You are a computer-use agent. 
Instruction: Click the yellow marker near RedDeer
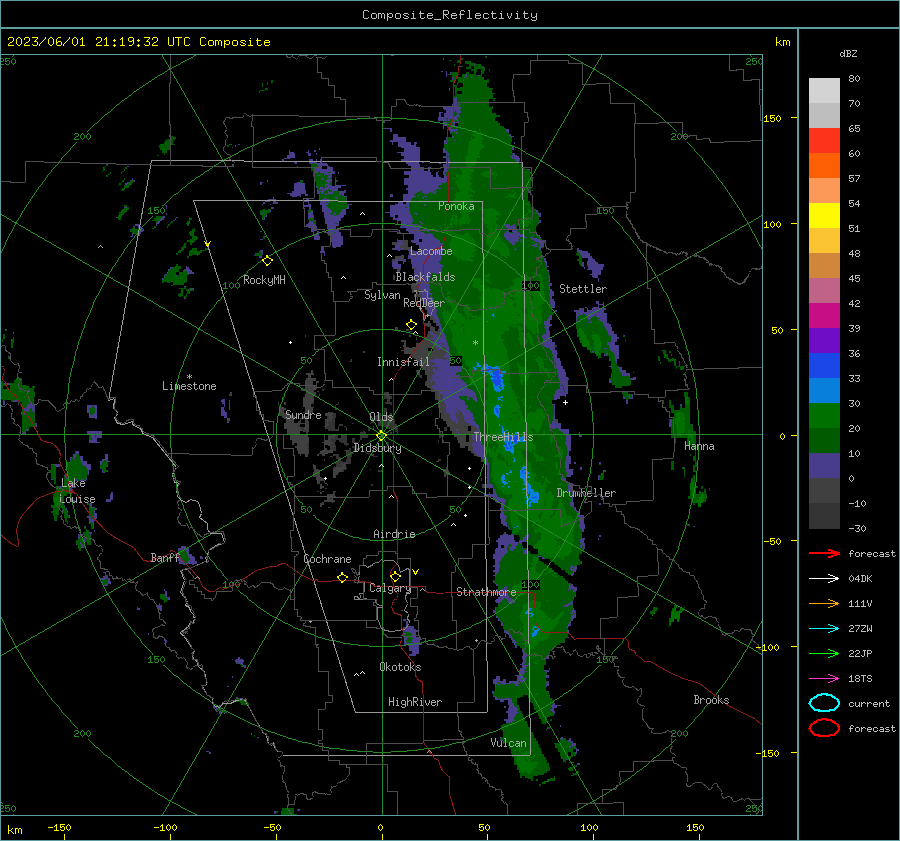tap(411, 325)
